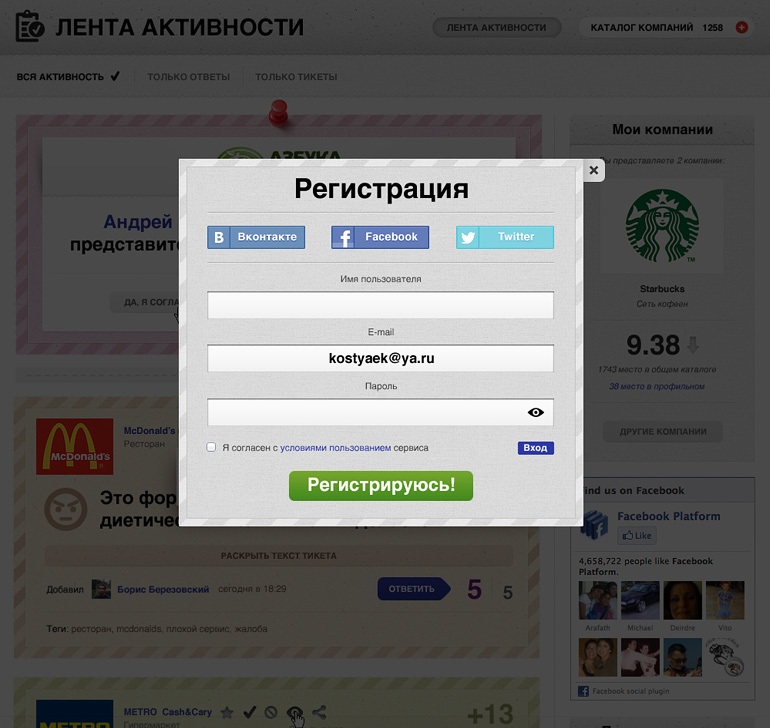770x728 pixels.
Task: Toggle password visibility eye icon
Action: pos(535,412)
